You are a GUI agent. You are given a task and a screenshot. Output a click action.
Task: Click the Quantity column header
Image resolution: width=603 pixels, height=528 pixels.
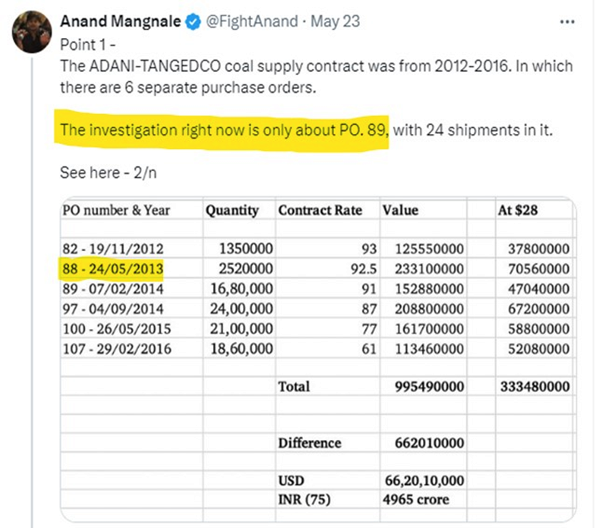tap(232, 210)
